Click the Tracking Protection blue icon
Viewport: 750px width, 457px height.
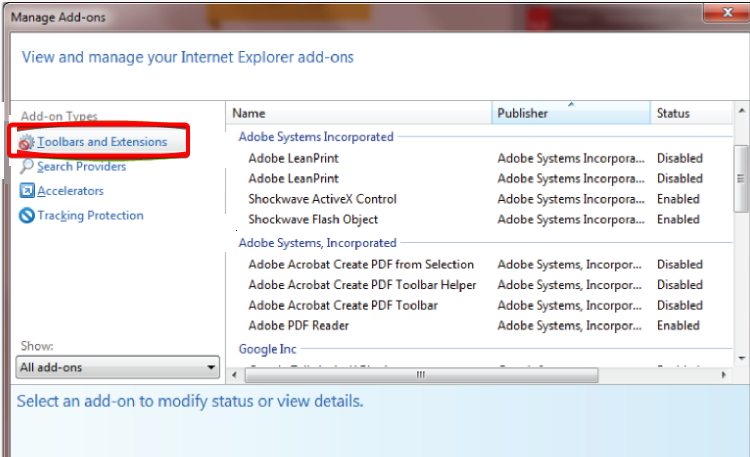click(27, 215)
